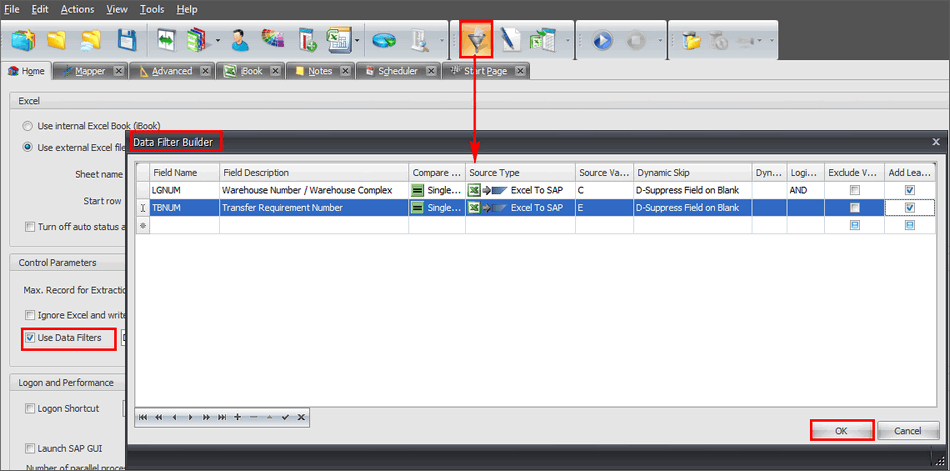Screen dimensions: 950x471
Task: Close the Data Filter Builder dialog
Action: 936,142
